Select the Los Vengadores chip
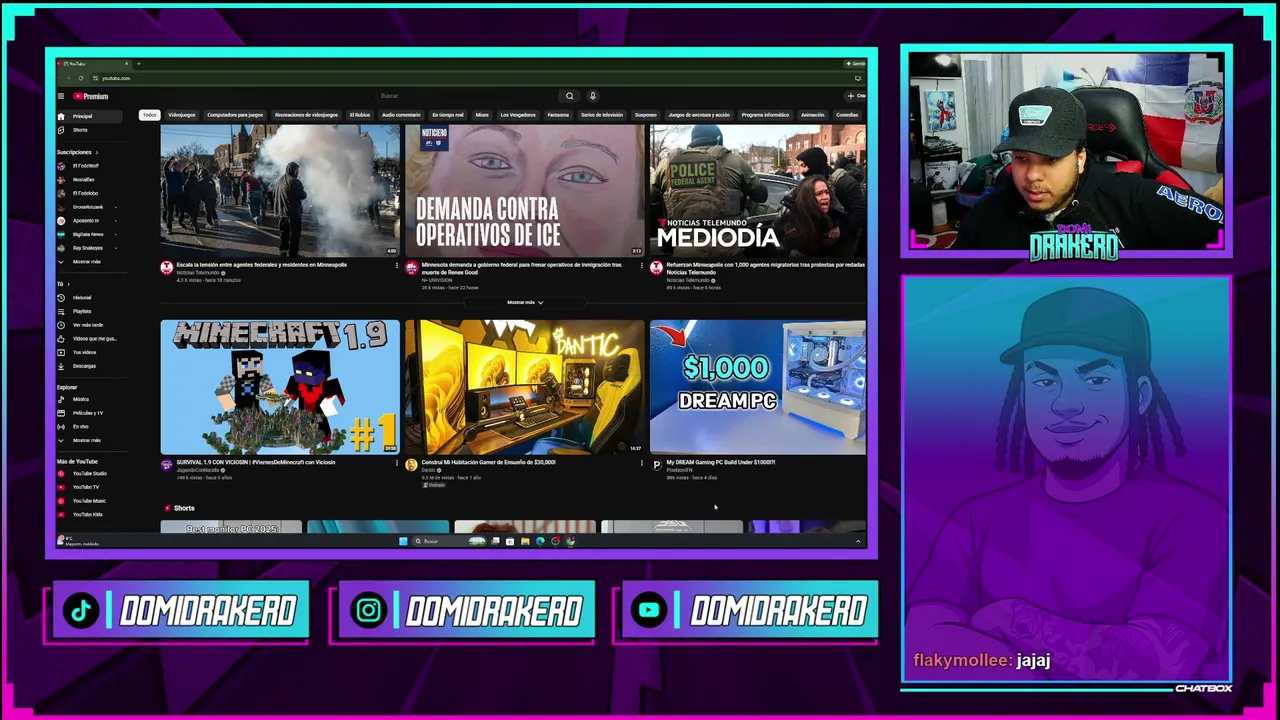This screenshot has height=720, width=1280. [518, 115]
